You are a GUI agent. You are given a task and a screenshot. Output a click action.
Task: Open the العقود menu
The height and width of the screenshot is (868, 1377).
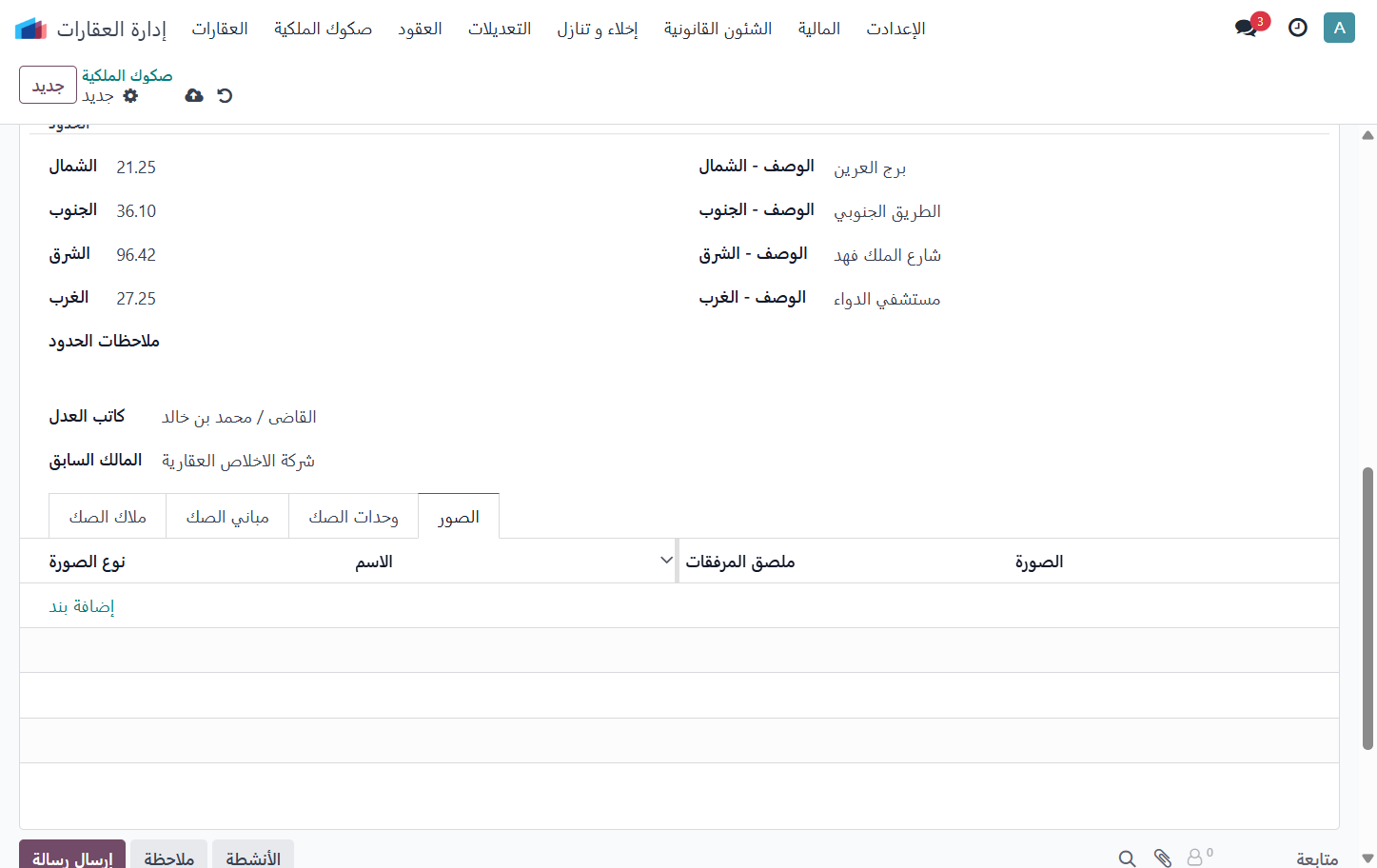[x=420, y=29]
